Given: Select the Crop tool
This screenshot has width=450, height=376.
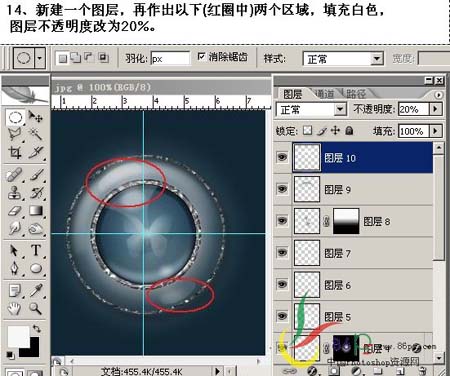Looking at the screenshot, I should (15, 153).
